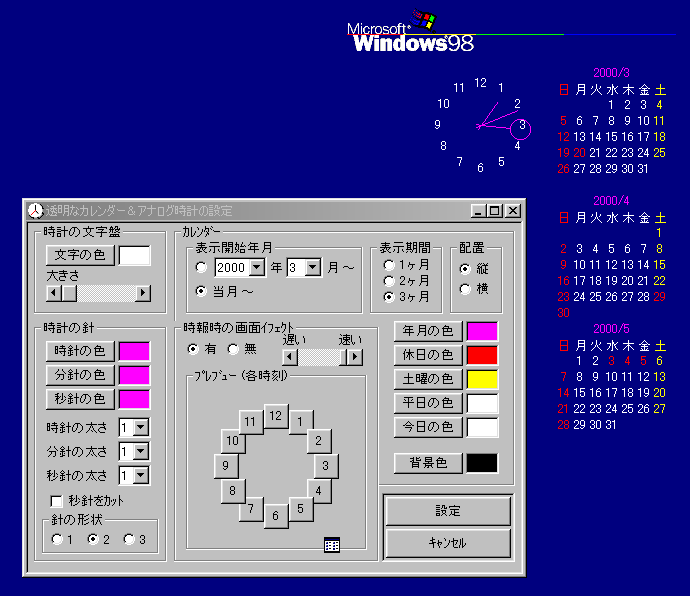Click the magenta 年月の色 swatch
Screen dimensions: 690x596
[482, 331]
